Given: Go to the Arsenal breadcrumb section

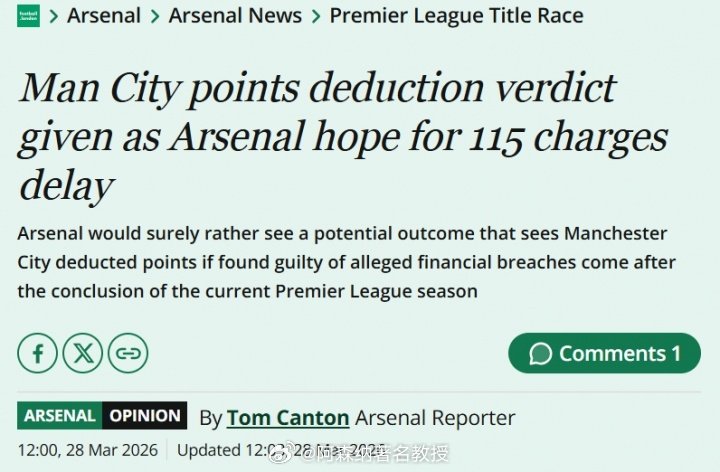Looking at the screenshot, I should pos(102,16).
